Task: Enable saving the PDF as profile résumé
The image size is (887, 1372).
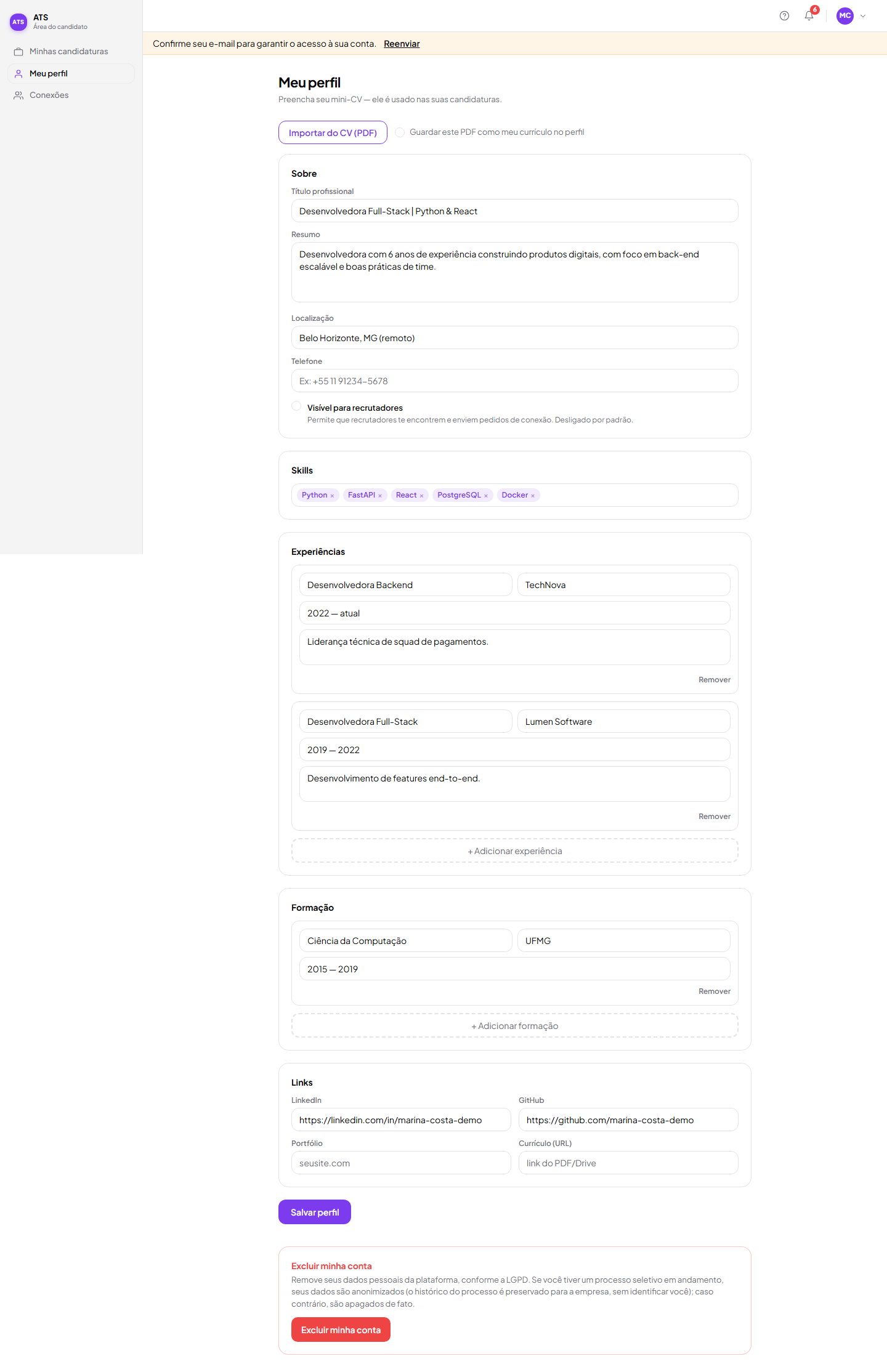Action: (400, 132)
